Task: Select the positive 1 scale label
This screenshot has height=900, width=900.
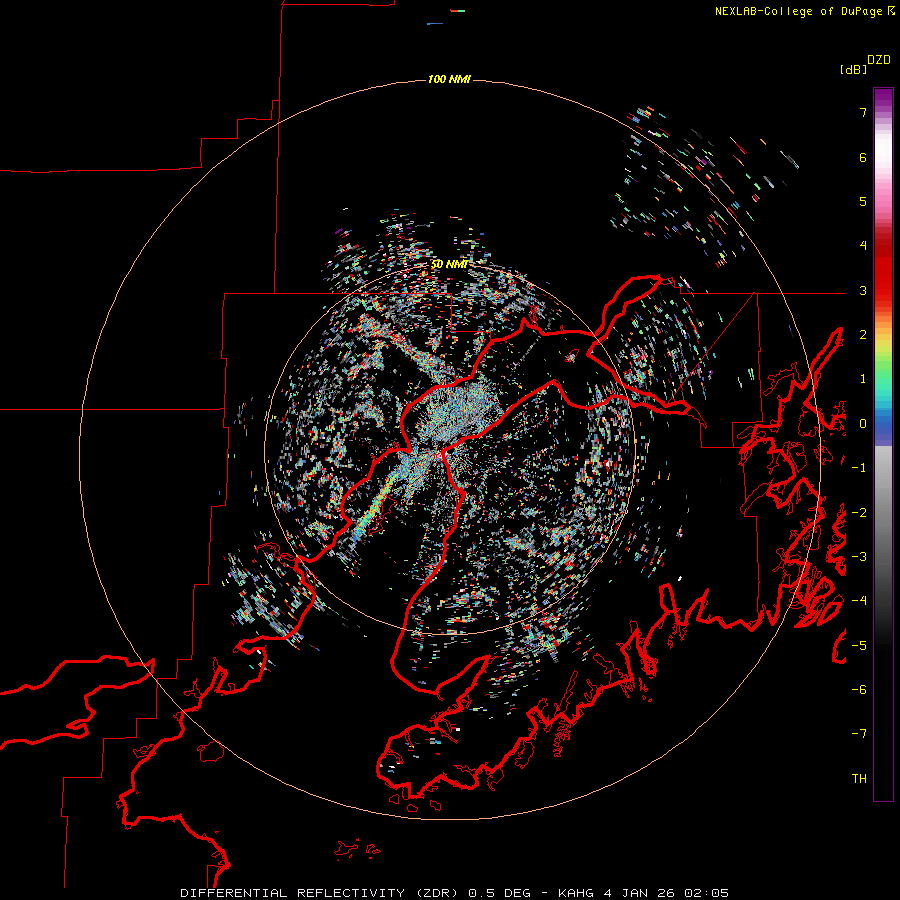Action: [x=863, y=379]
